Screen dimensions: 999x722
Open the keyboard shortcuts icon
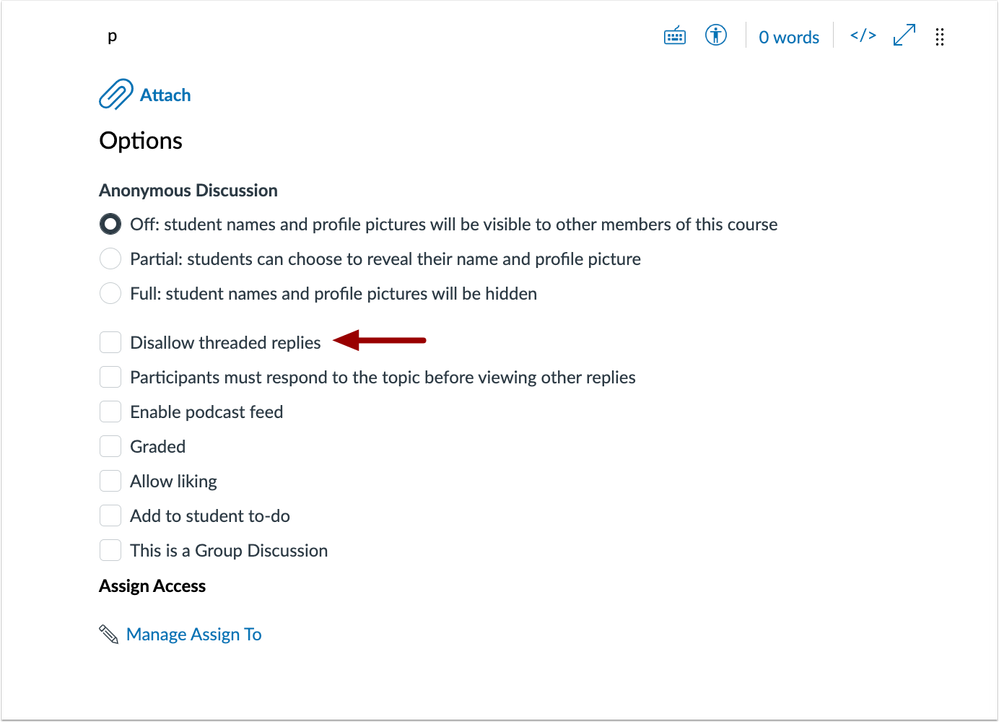click(675, 36)
